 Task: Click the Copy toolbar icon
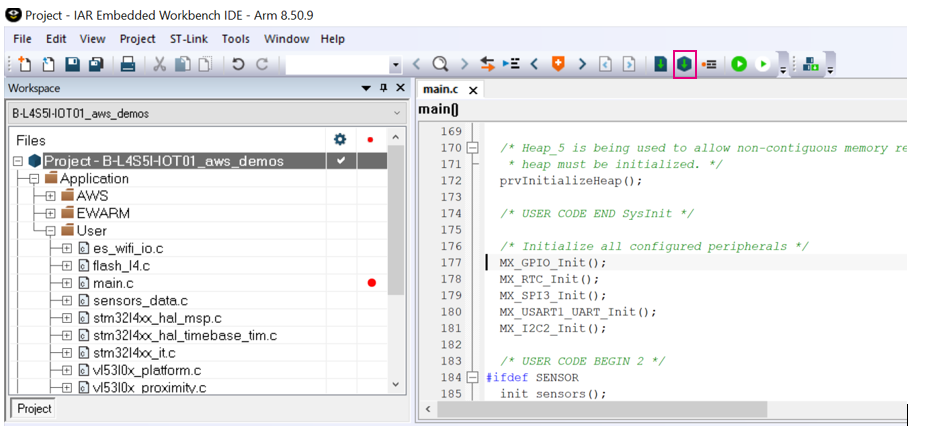[183, 64]
